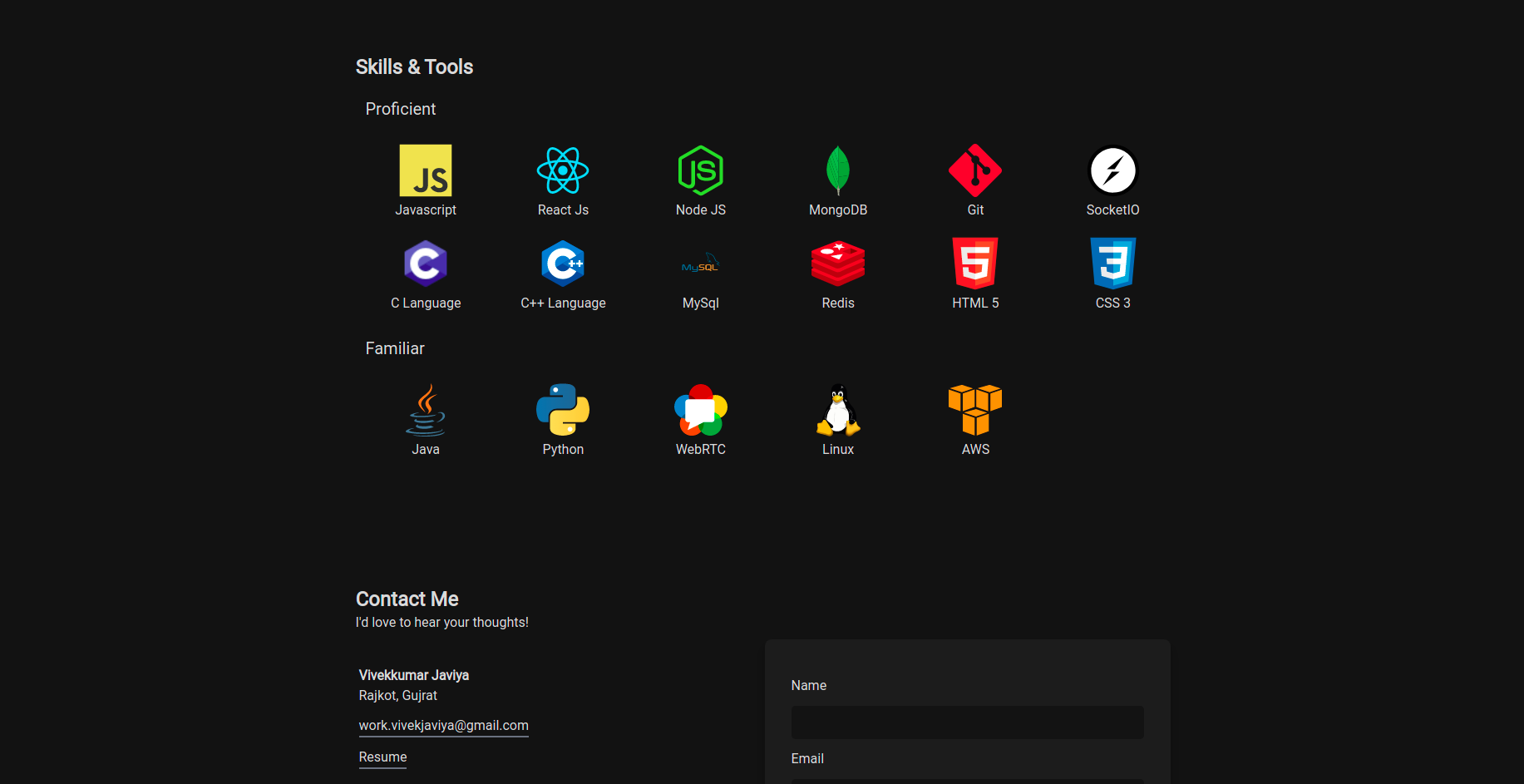
Task: Select the Java coffee cup icon
Action: [426, 410]
